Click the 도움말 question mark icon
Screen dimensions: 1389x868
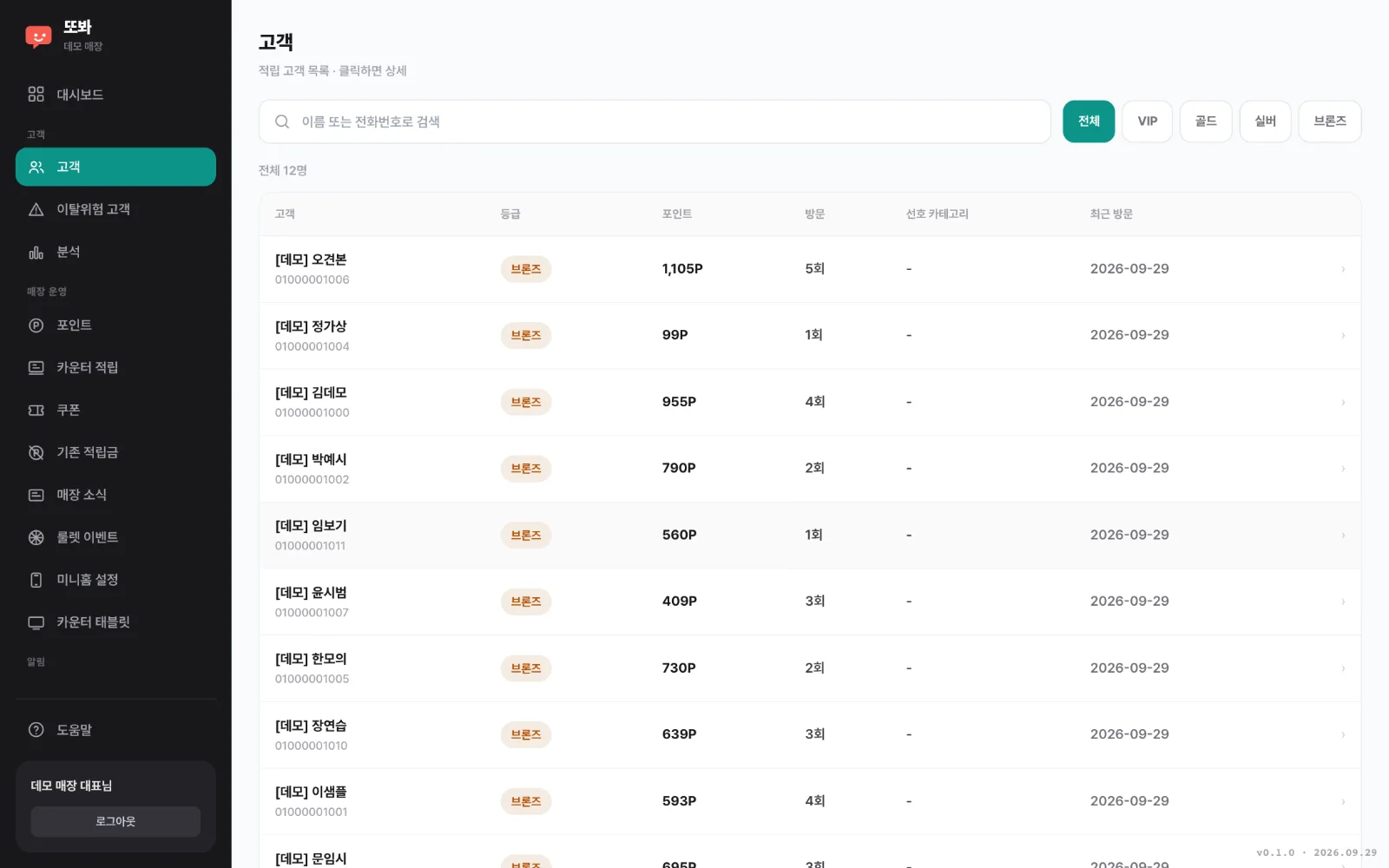[x=36, y=730]
